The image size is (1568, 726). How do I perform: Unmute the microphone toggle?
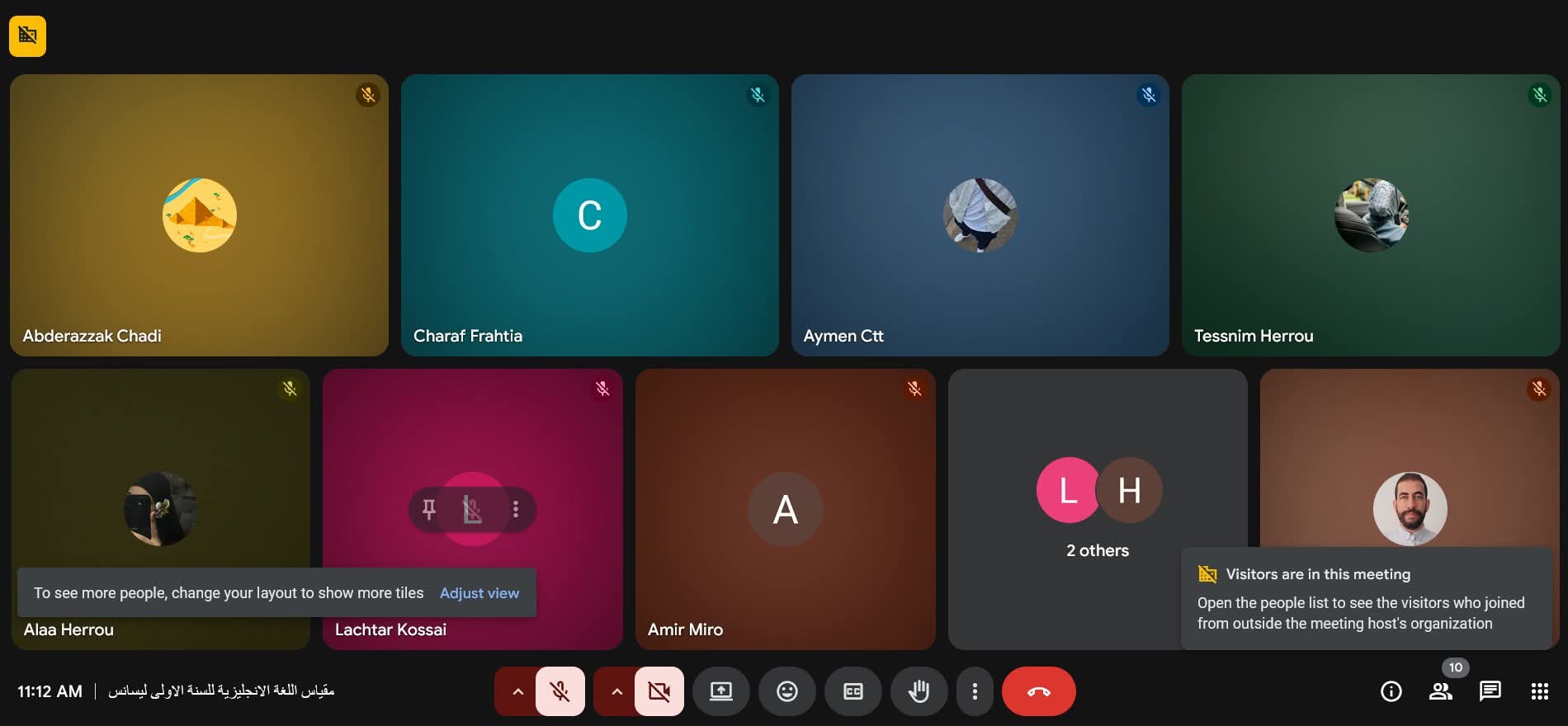tap(560, 691)
